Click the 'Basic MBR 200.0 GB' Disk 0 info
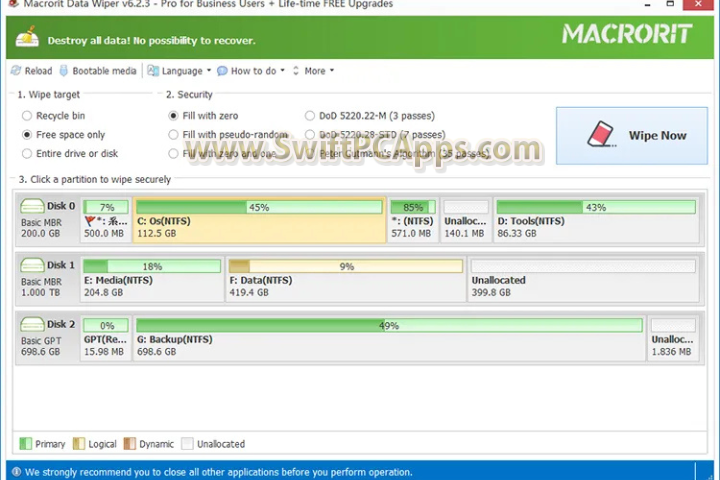This screenshot has width=720, height=480. click(41, 228)
